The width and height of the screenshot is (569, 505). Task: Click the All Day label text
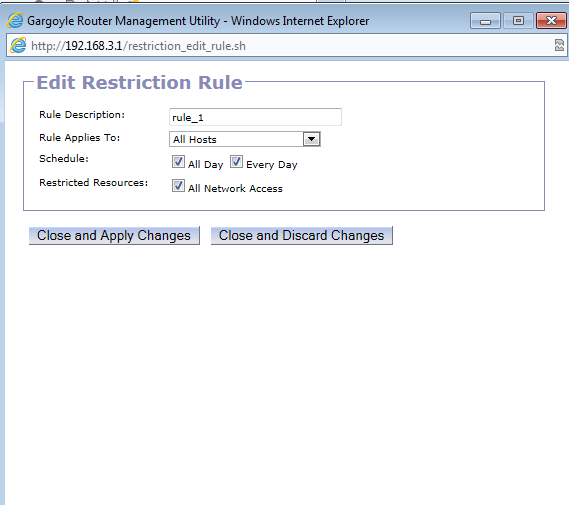point(206,165)
